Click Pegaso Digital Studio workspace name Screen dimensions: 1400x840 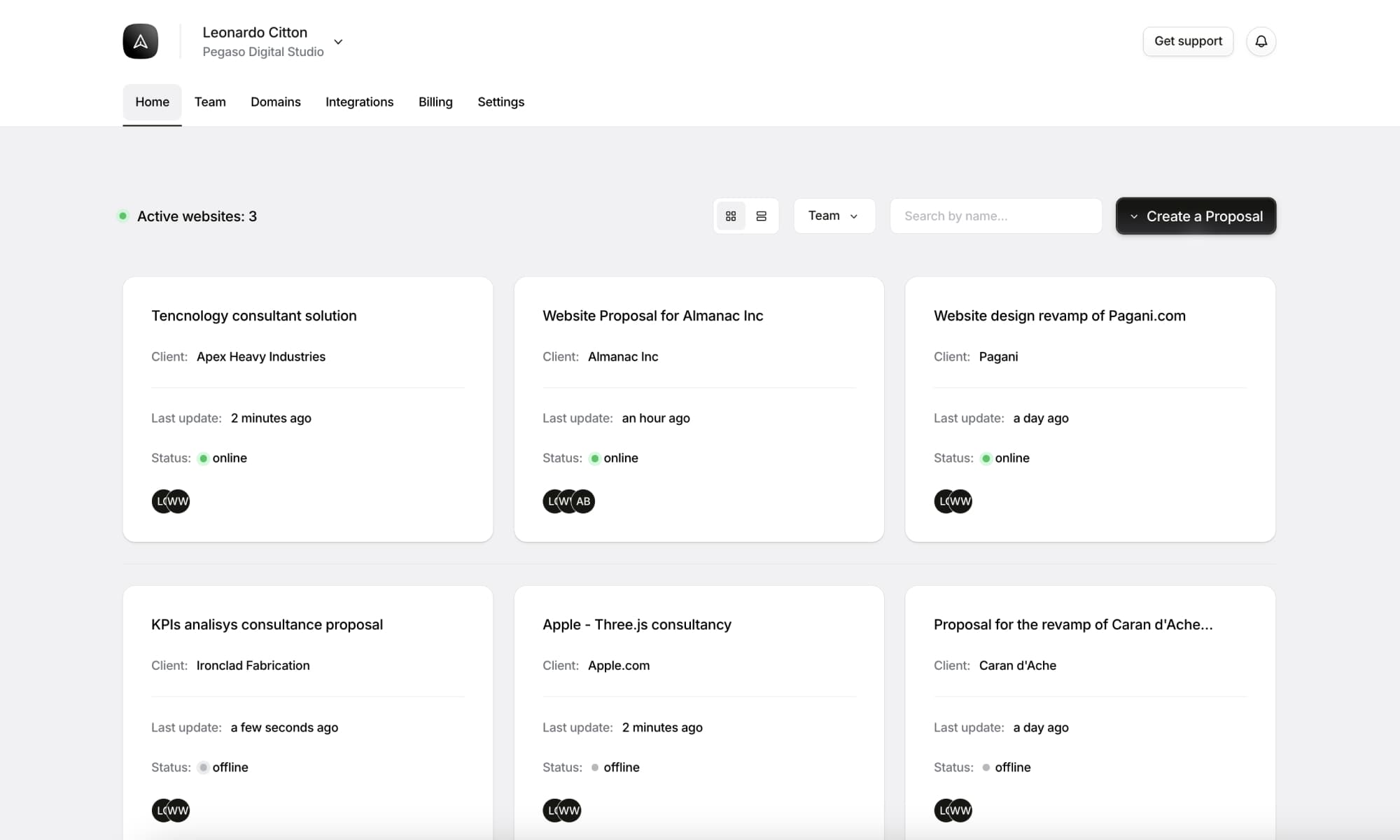pyautogui.click(x=263, y=52)
